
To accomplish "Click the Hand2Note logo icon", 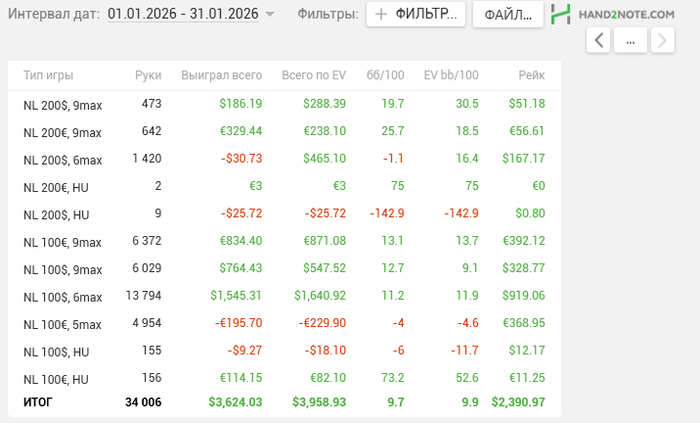I will coord(561,14).
